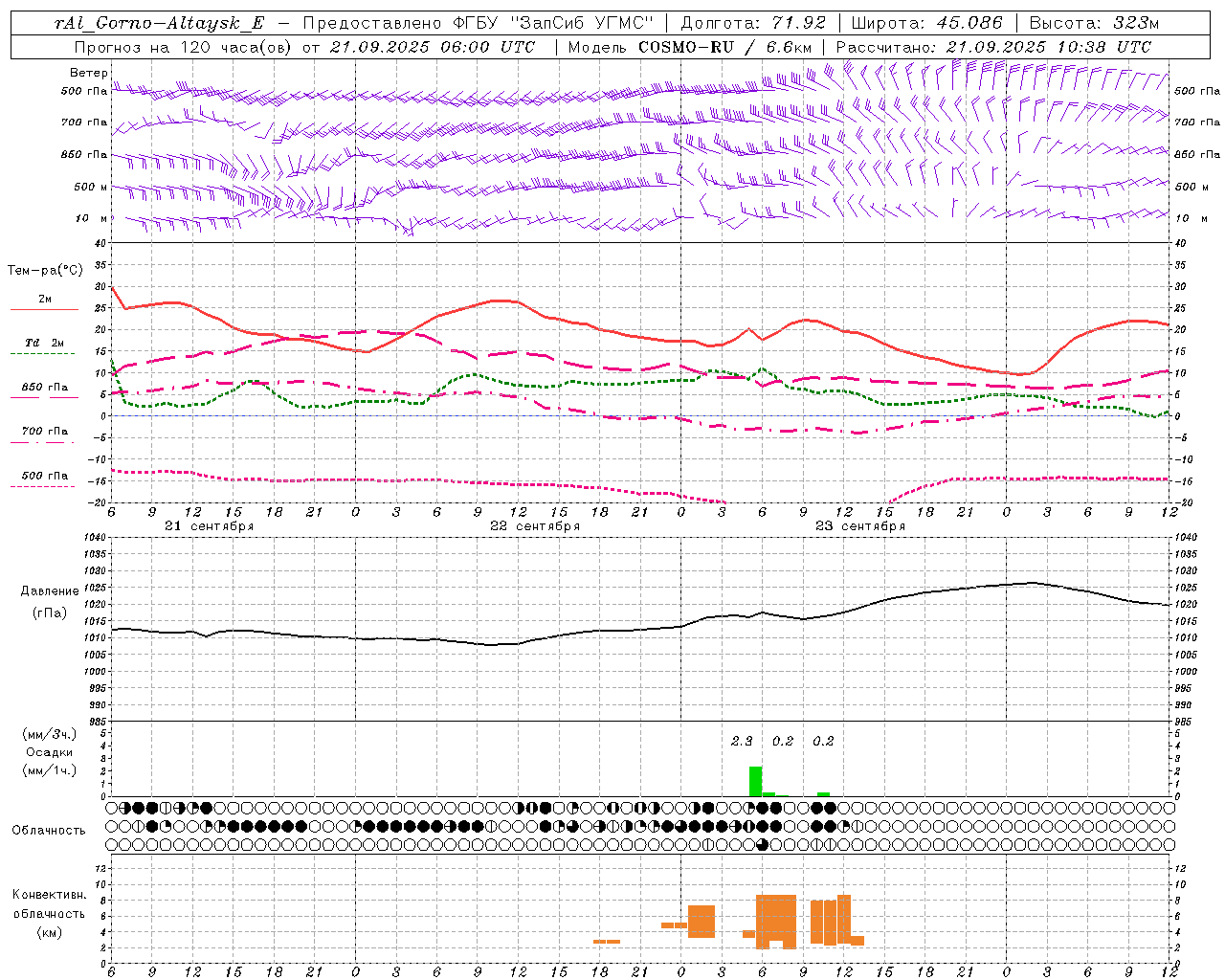This screenshot has width=1225, height=980.
Task: Select the Конвективн. облачность label
Action: (49, 904)
